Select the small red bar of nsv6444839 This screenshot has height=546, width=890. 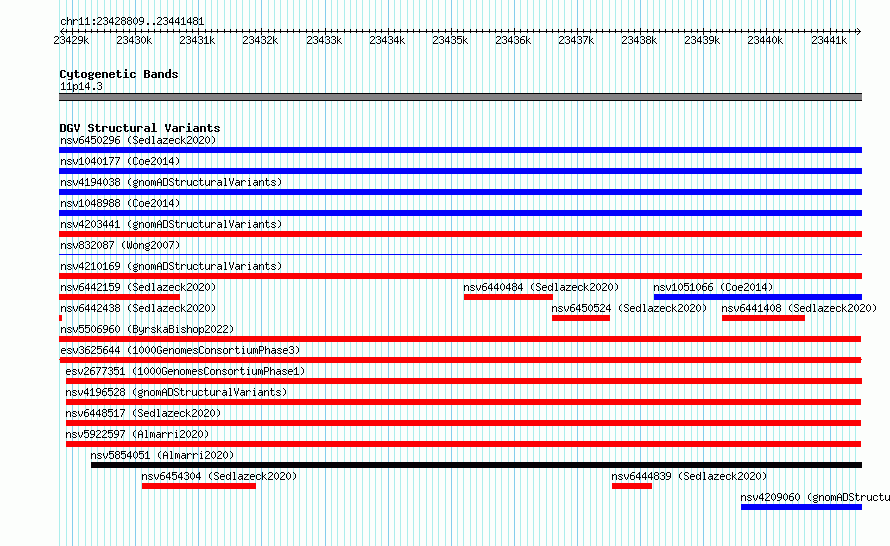point(632,486)
